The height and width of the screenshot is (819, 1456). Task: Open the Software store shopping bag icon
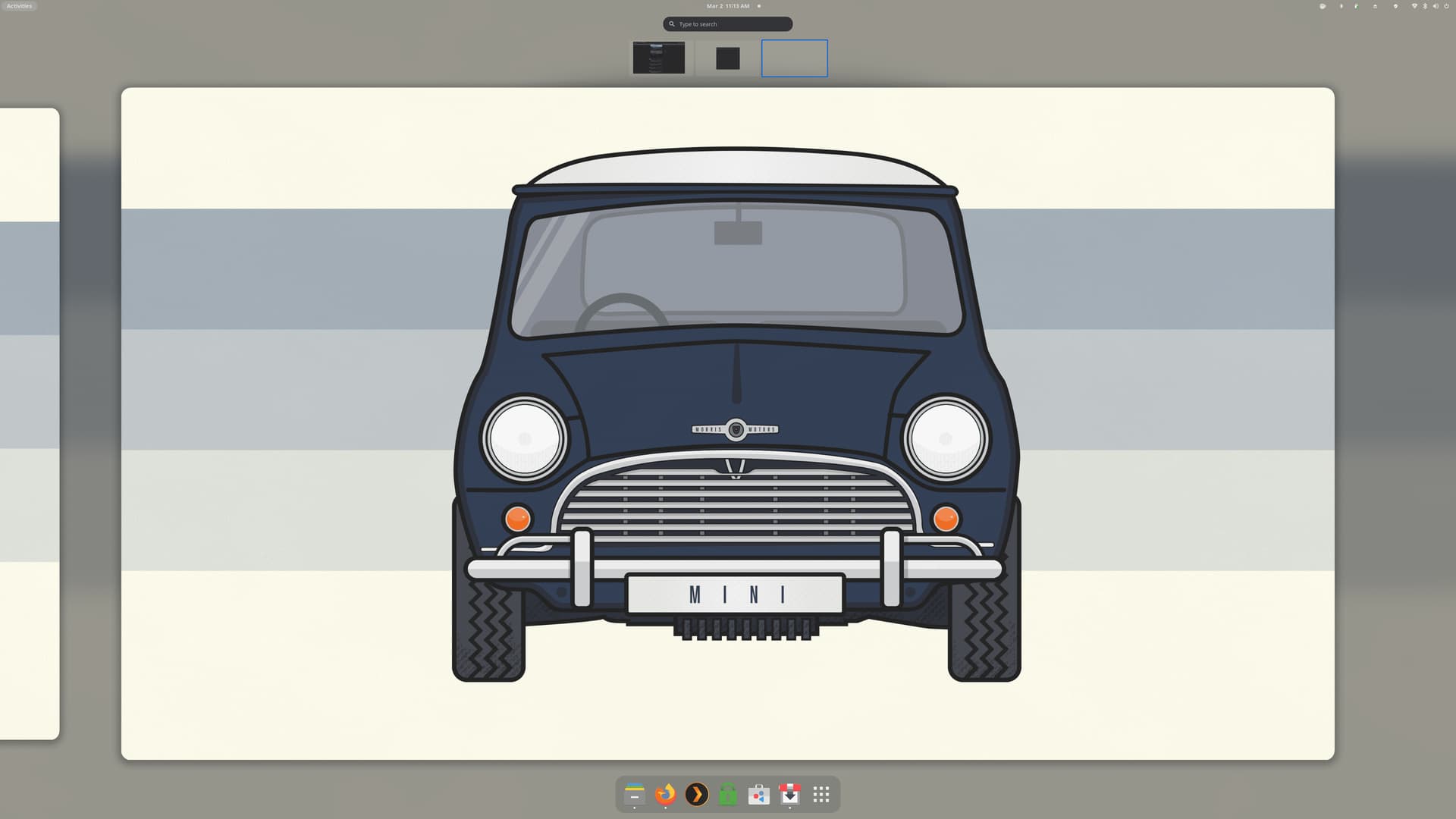tap(759, 794)
